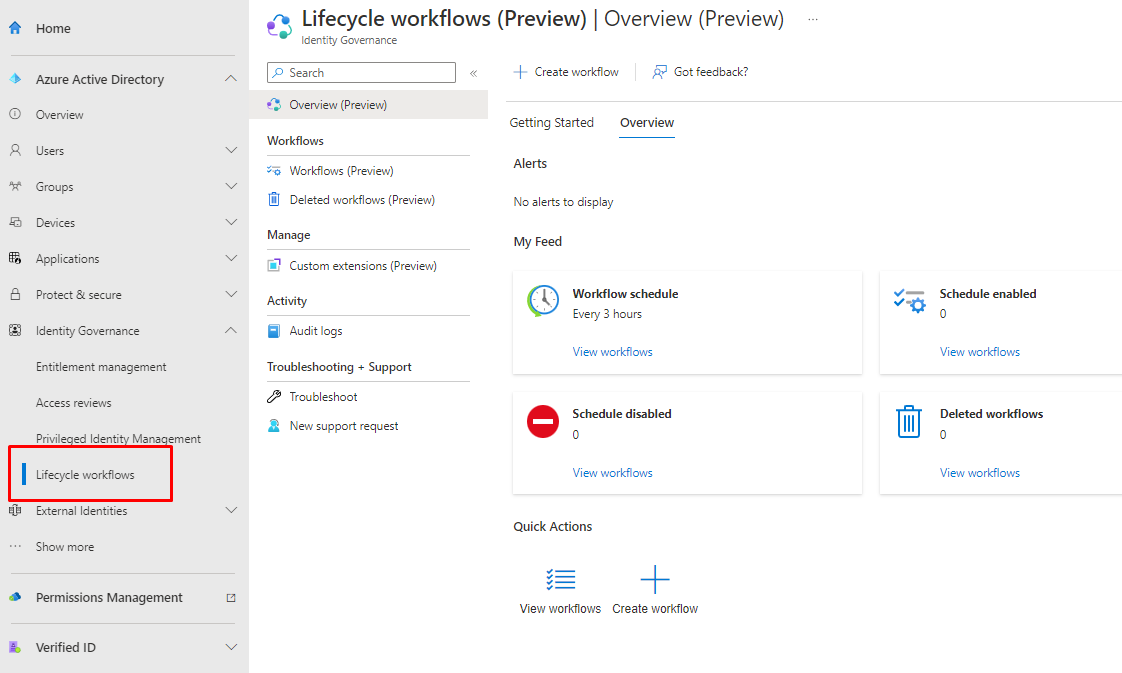Select Audit logs in Activity section
1122x673 pixels.
pyautogui.click(x=315, y=331)
